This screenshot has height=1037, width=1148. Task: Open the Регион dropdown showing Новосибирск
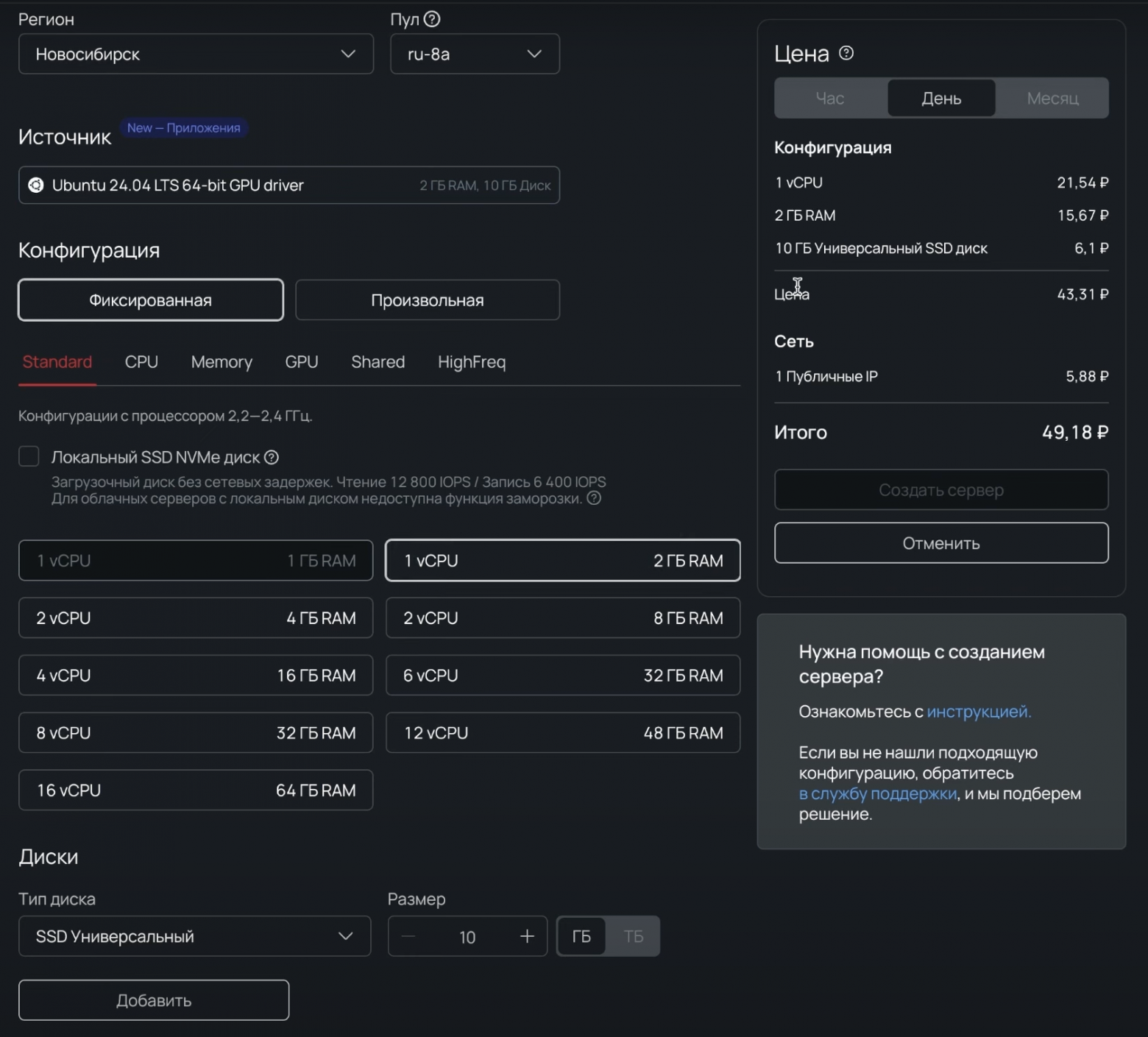click(x=196, y=54)
